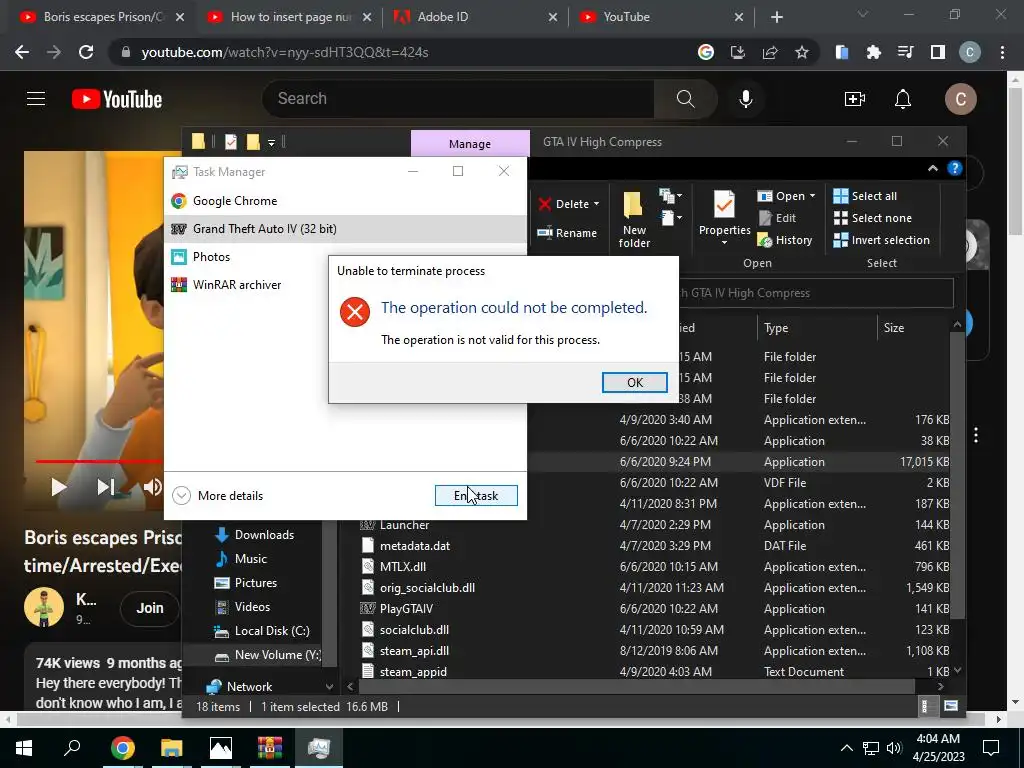Close the Boris escapes Prison tab

180,17
